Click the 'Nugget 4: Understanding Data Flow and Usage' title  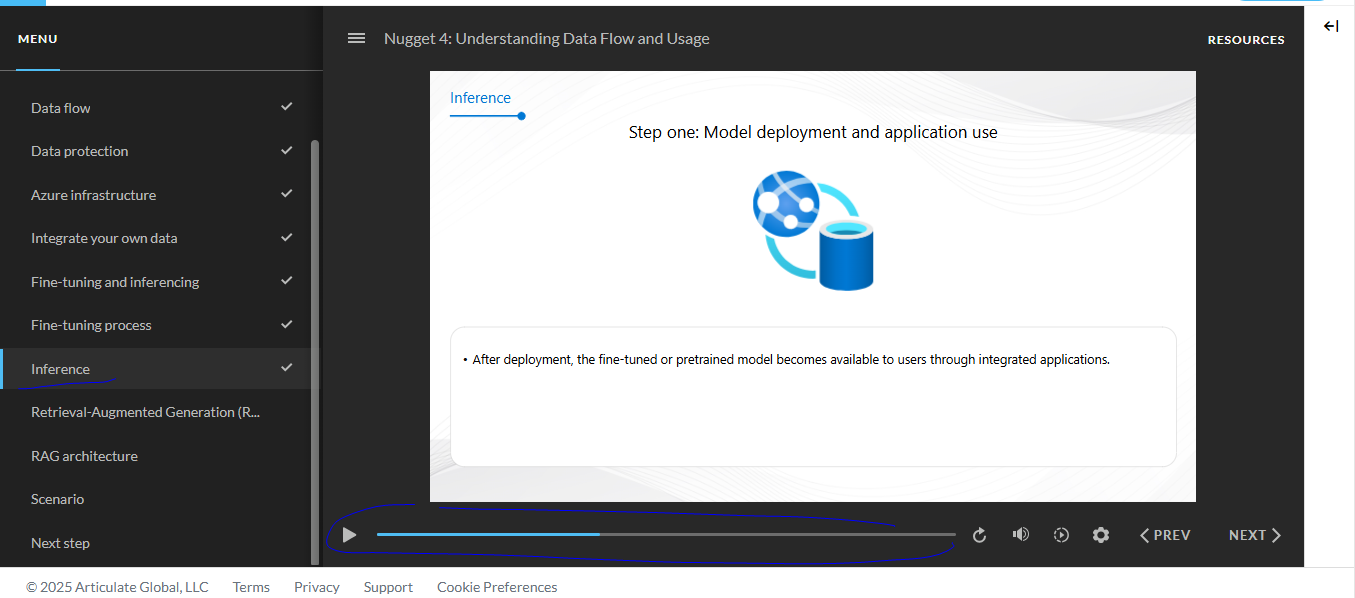pos(547,39)
